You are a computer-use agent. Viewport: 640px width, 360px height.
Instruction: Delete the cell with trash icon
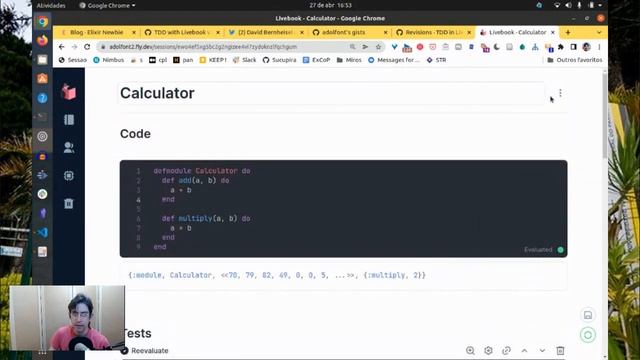coord(560,351)
